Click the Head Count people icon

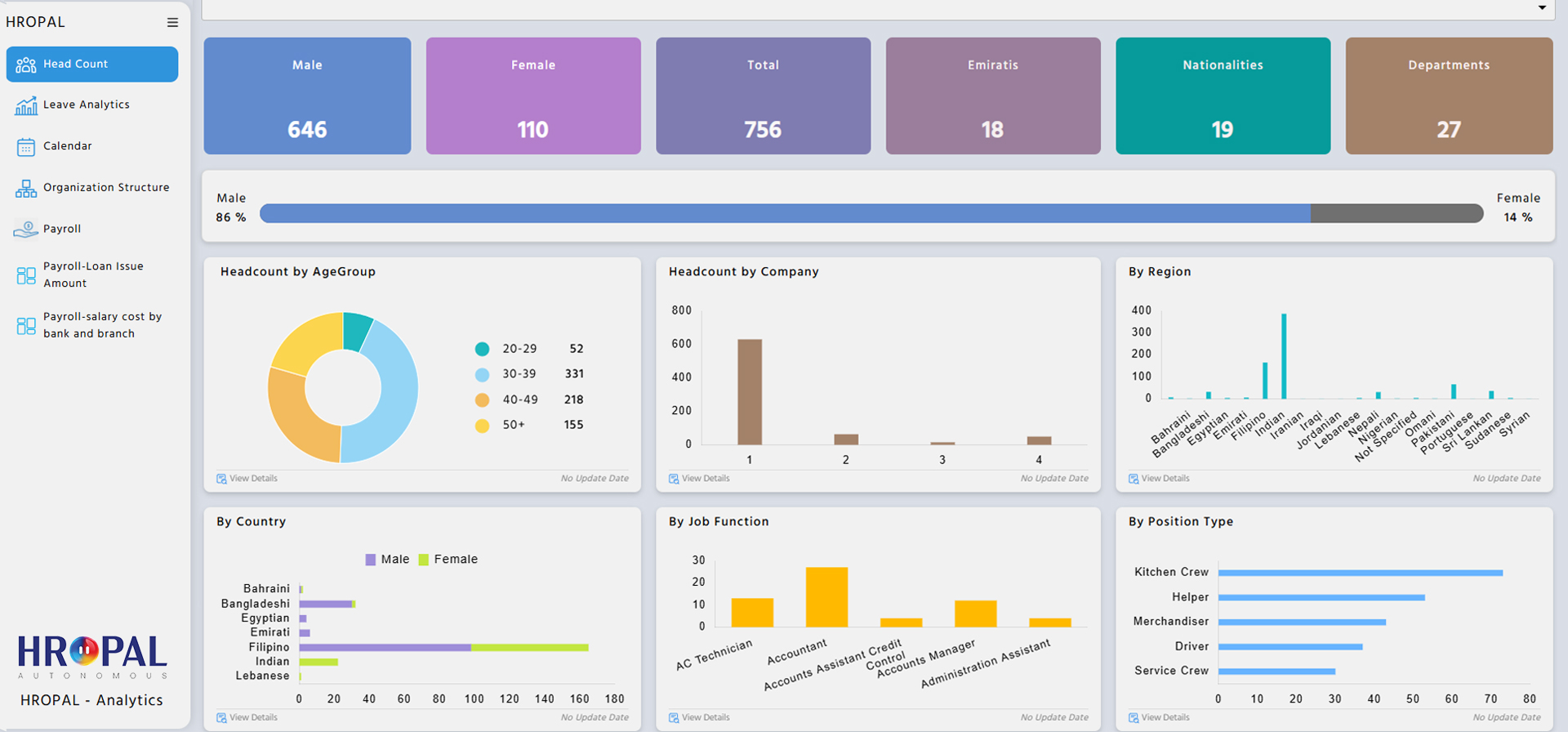pyautogui.click(x=26, y=65)
